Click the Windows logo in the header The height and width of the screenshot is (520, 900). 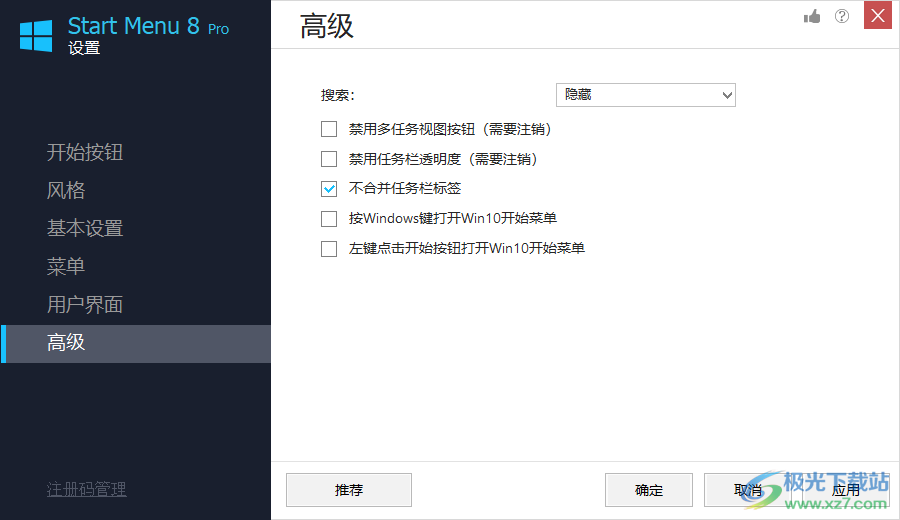pos(36,36)
